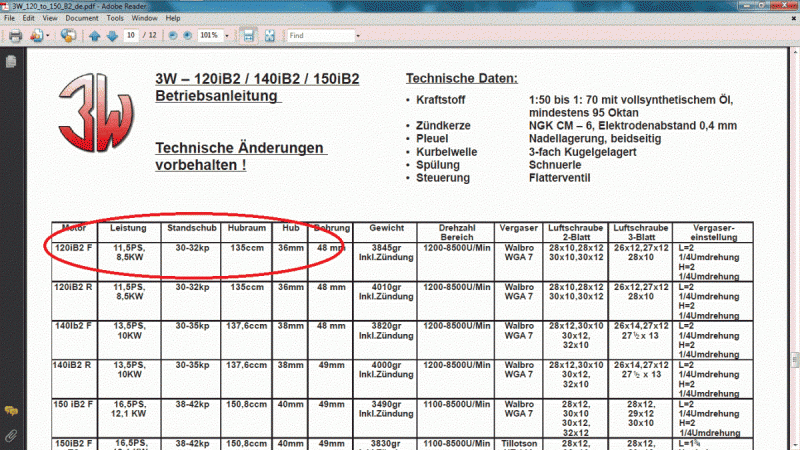
Task: Open the View menu
Action: pyautogui.click(x=49, y=18)
